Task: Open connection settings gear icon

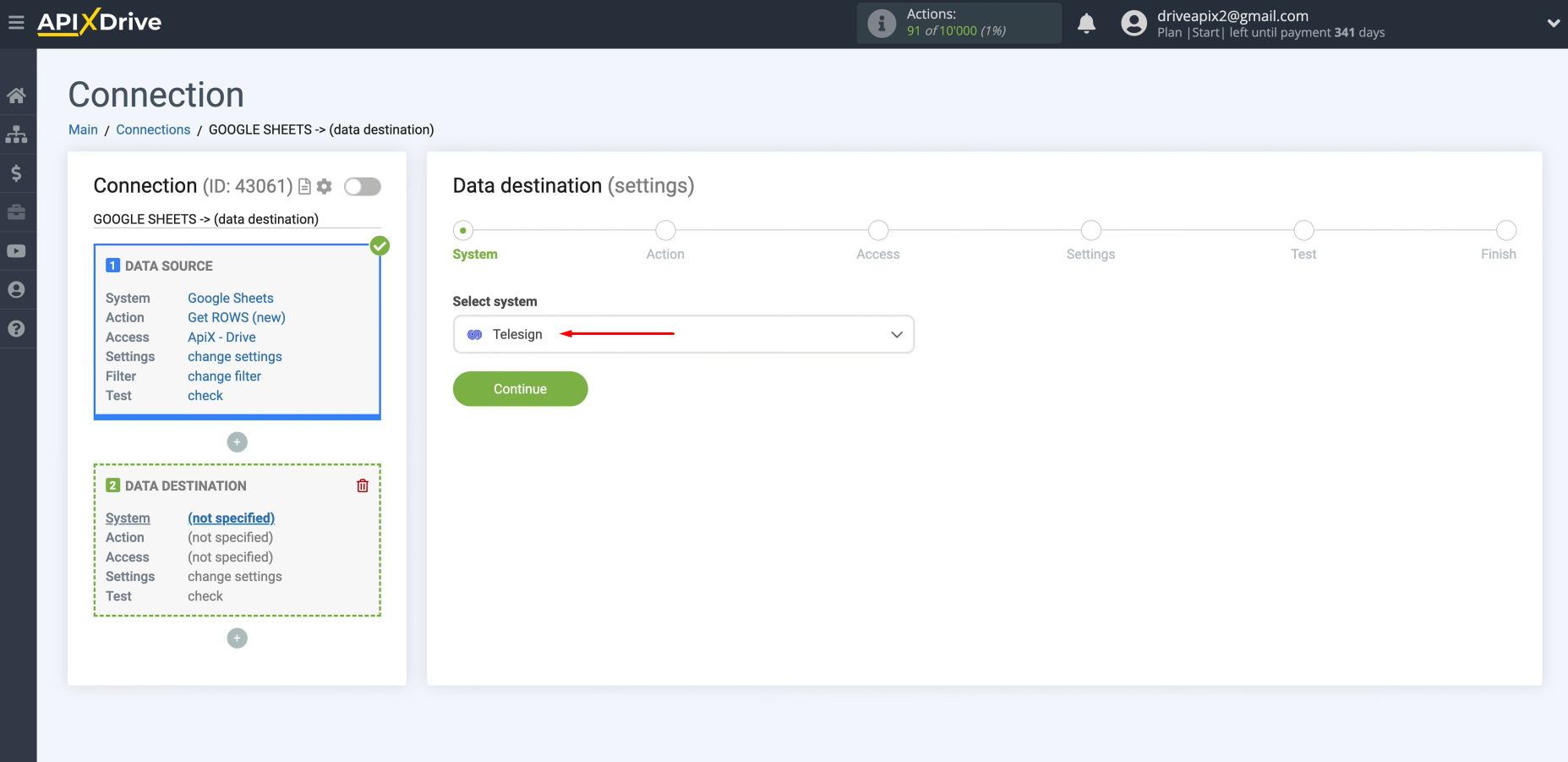Action: 324,186
